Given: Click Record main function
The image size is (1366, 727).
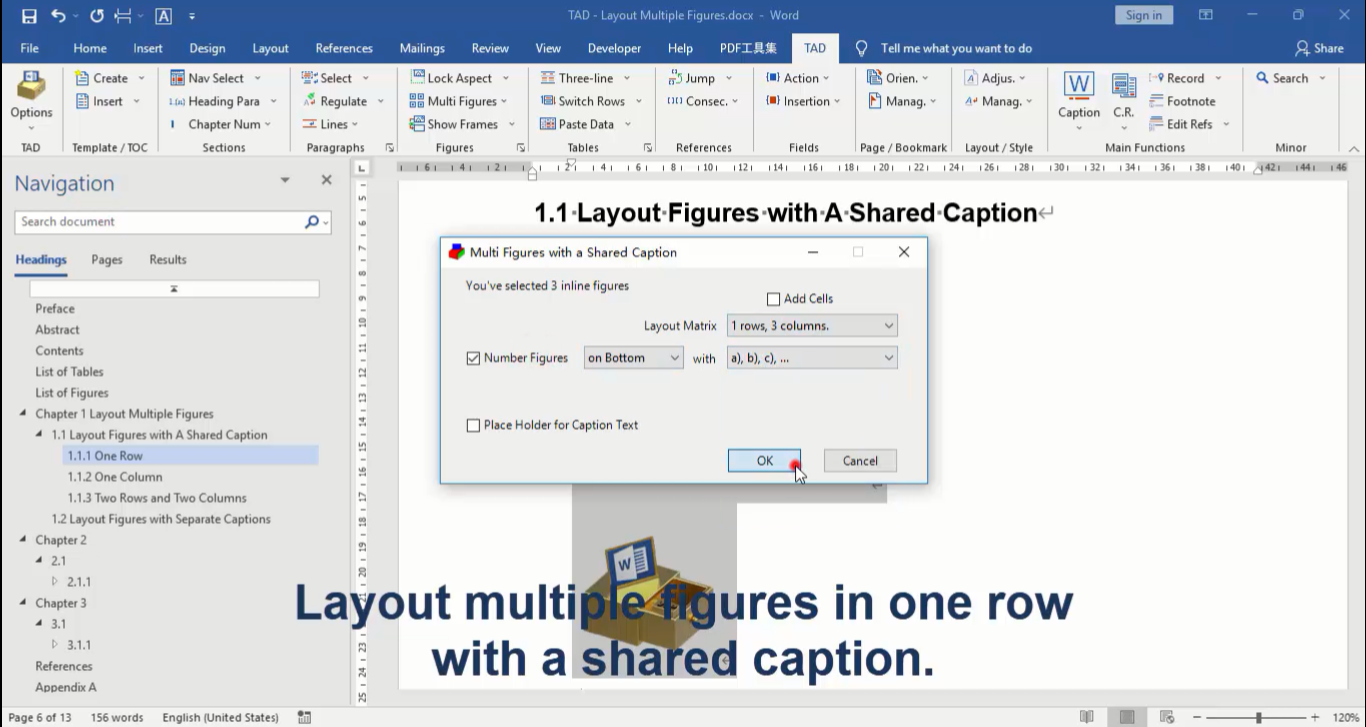Looking at the screenshot, I should [1185, 78].
